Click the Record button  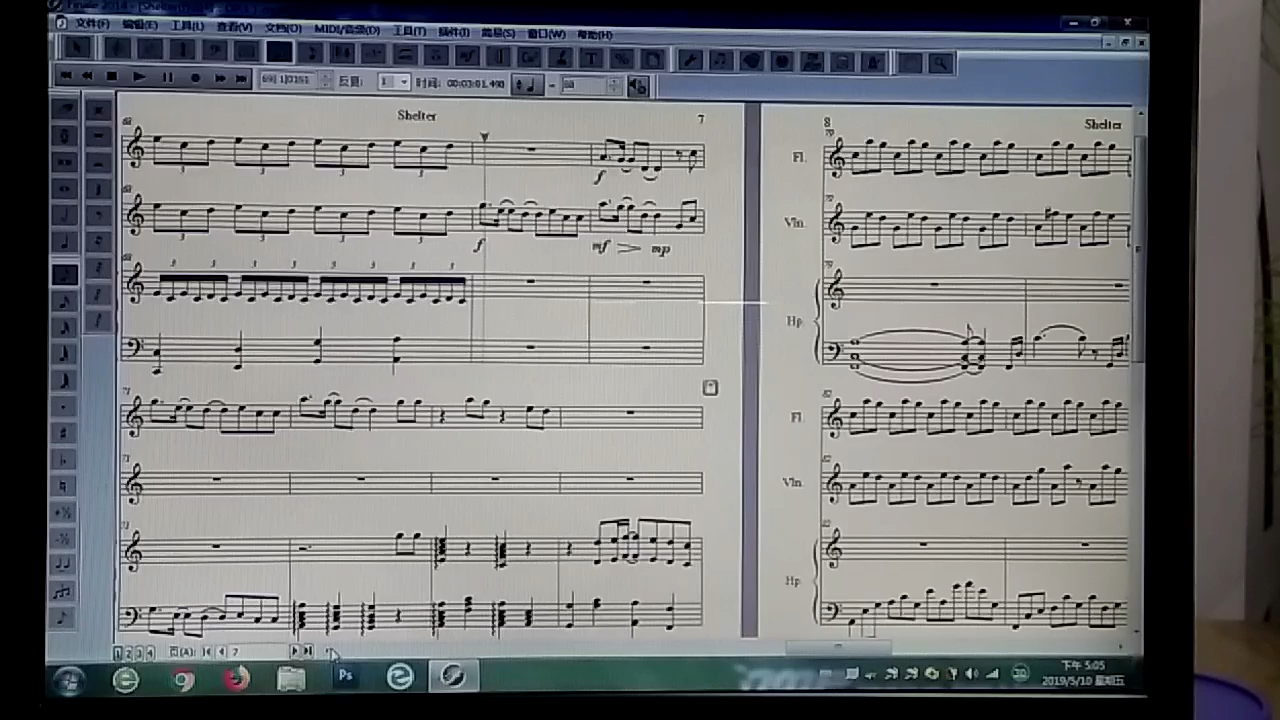195,77
